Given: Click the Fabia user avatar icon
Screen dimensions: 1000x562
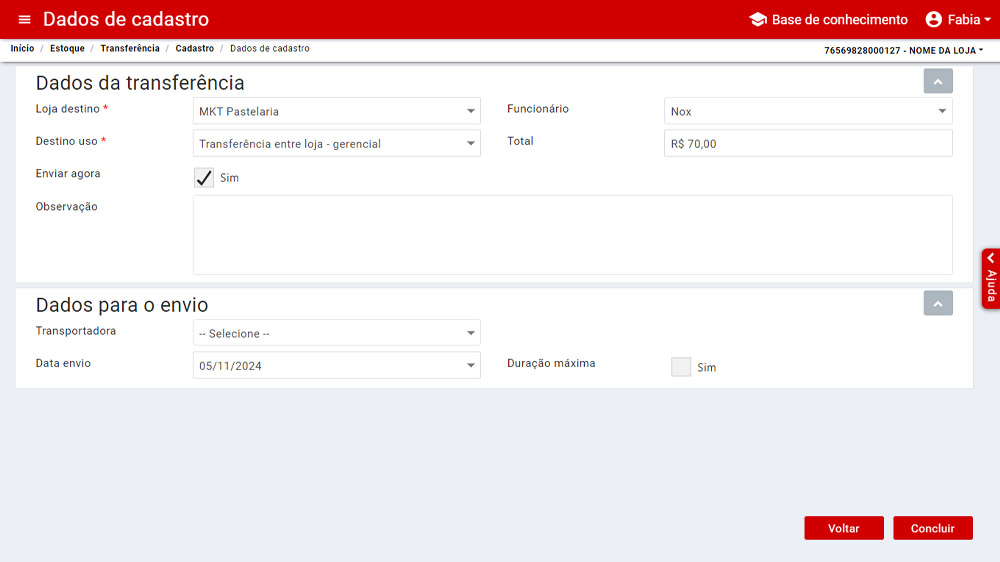Looking at the screenshot, I should pos(934,20).
